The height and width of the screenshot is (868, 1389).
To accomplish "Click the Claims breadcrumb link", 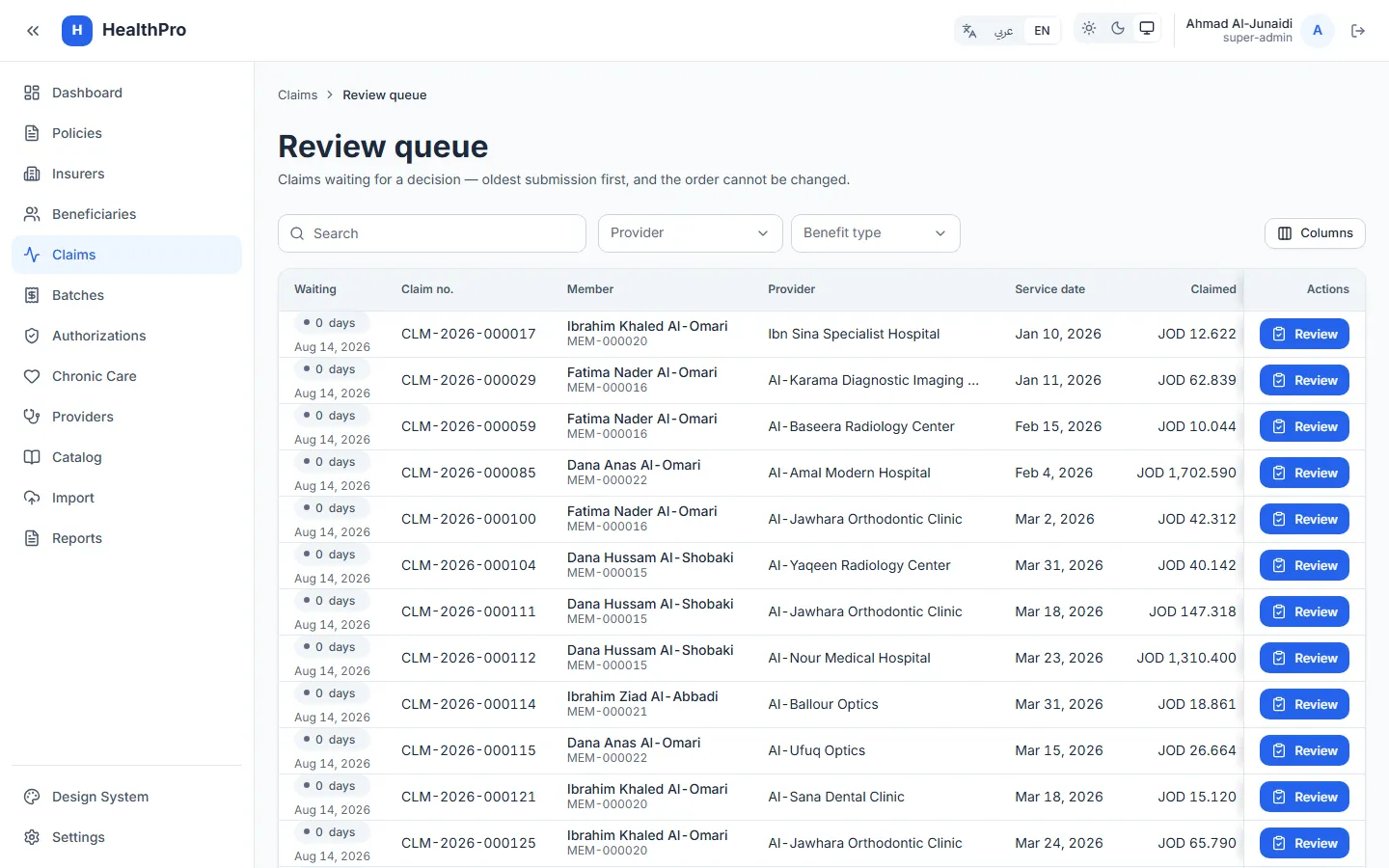I will [297, 95].
